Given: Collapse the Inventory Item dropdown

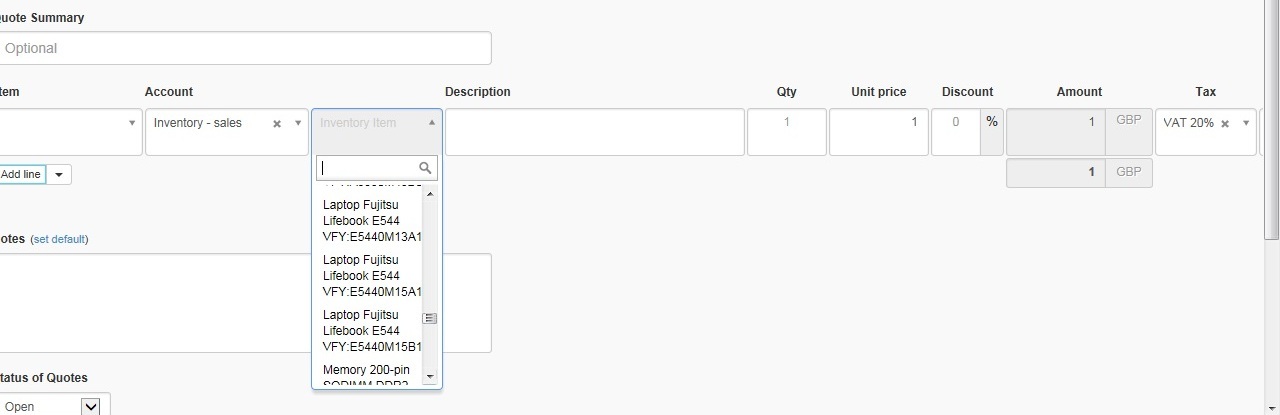Looking at the screenshot, I should point(431,123).
